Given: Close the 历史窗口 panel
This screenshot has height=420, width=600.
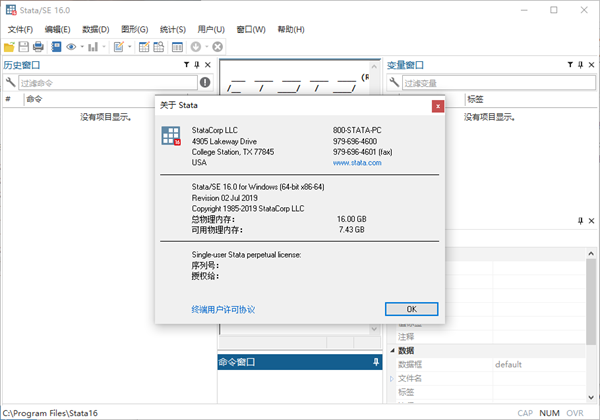Looking at the screenshot, I should click(208, 65).
